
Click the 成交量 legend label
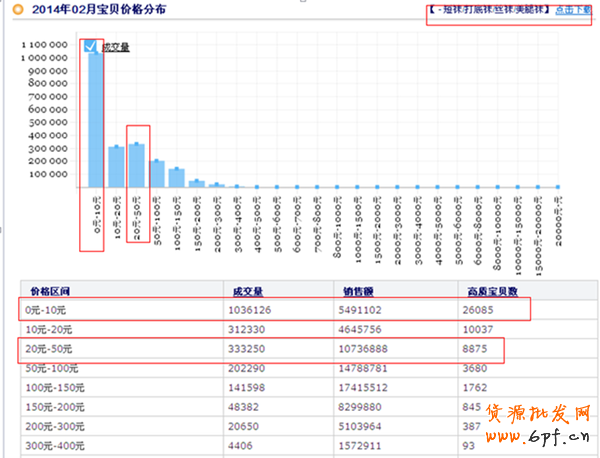116,47
